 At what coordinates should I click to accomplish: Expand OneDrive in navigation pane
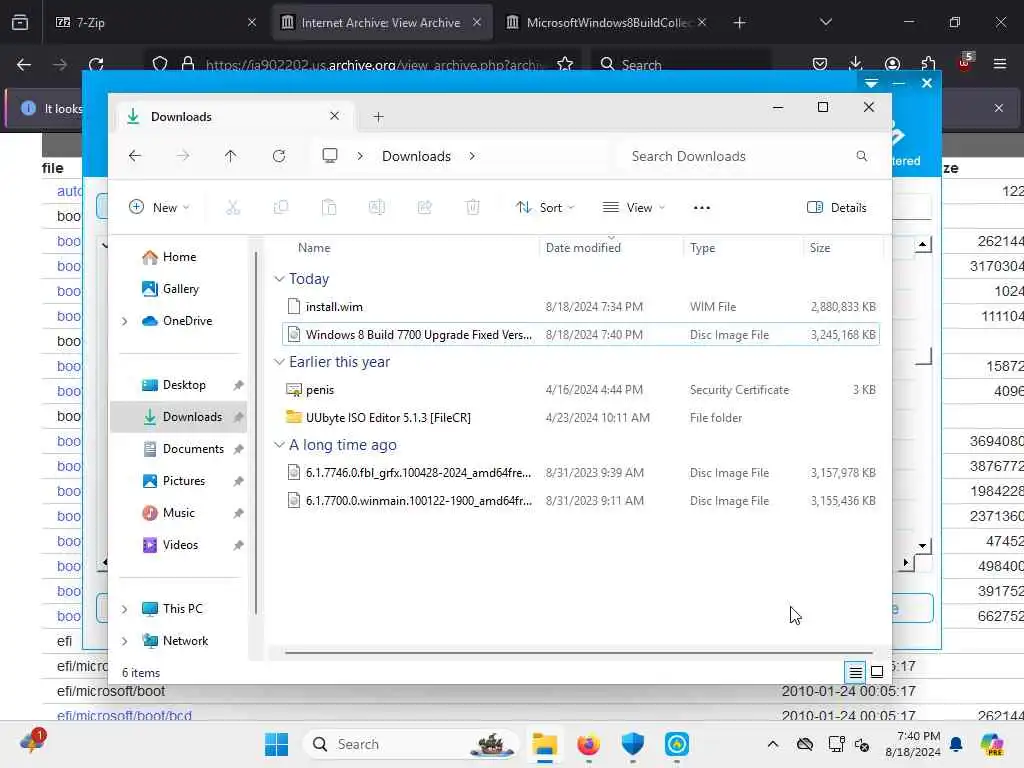[125, 321]
